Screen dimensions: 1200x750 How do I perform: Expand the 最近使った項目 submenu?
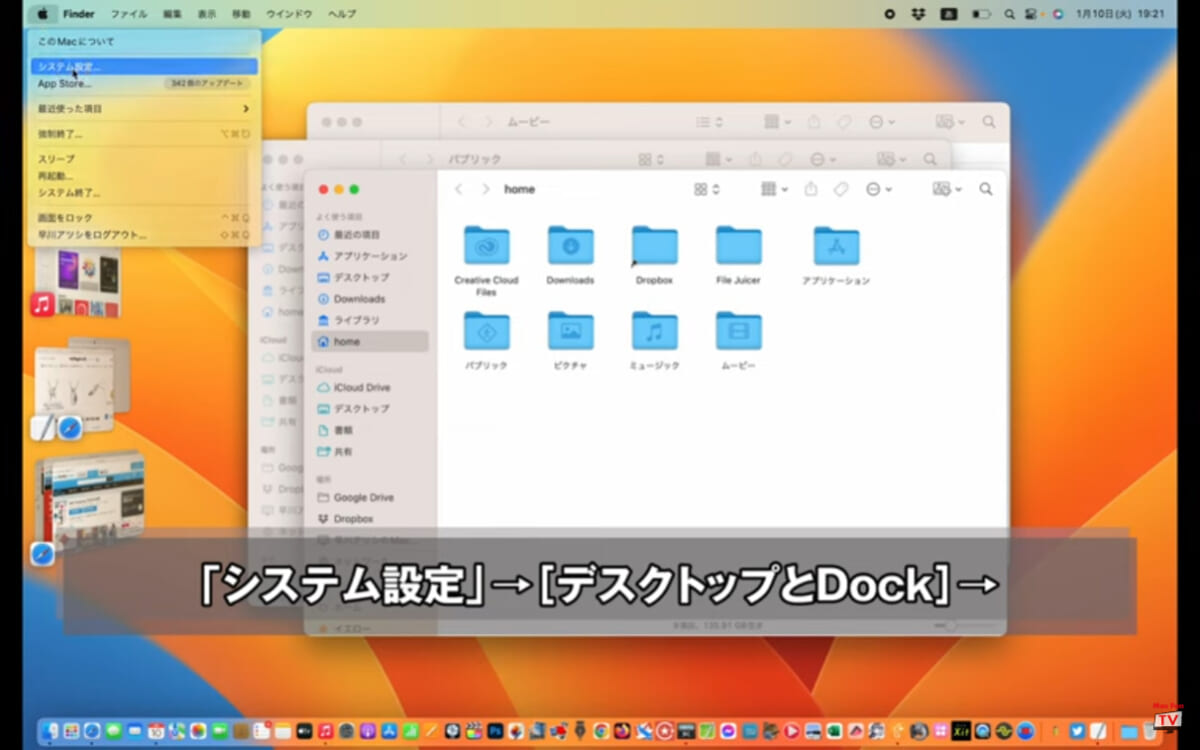[144, 108]
